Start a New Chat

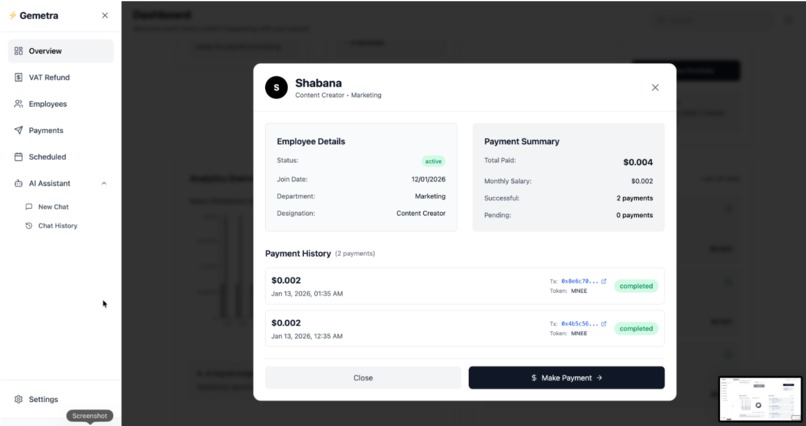coord(53,207)
